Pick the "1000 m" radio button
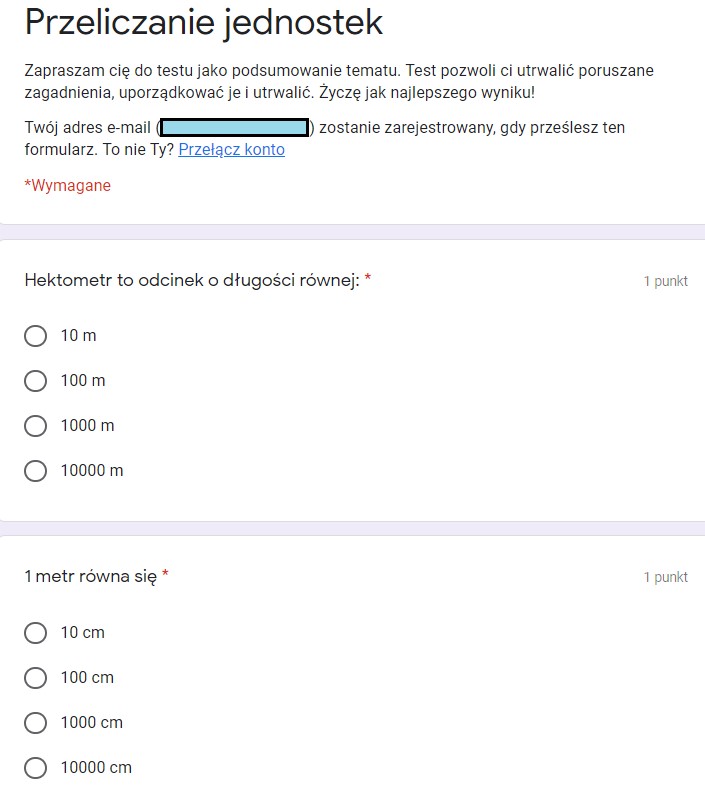This screenshot has height=791, width=705. (x=35, y=425)
